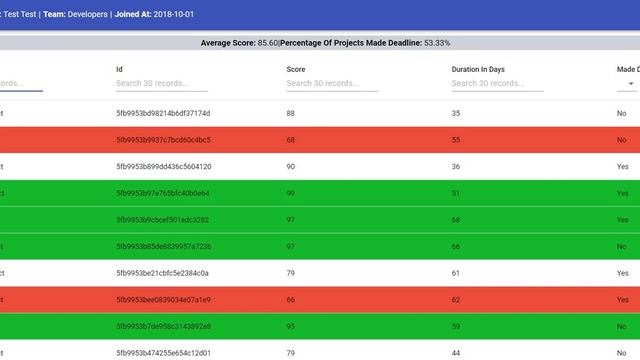Viewport: 640px width, 360px height.
Task: Click No in the score 88 row
Action: click(622, 113)
